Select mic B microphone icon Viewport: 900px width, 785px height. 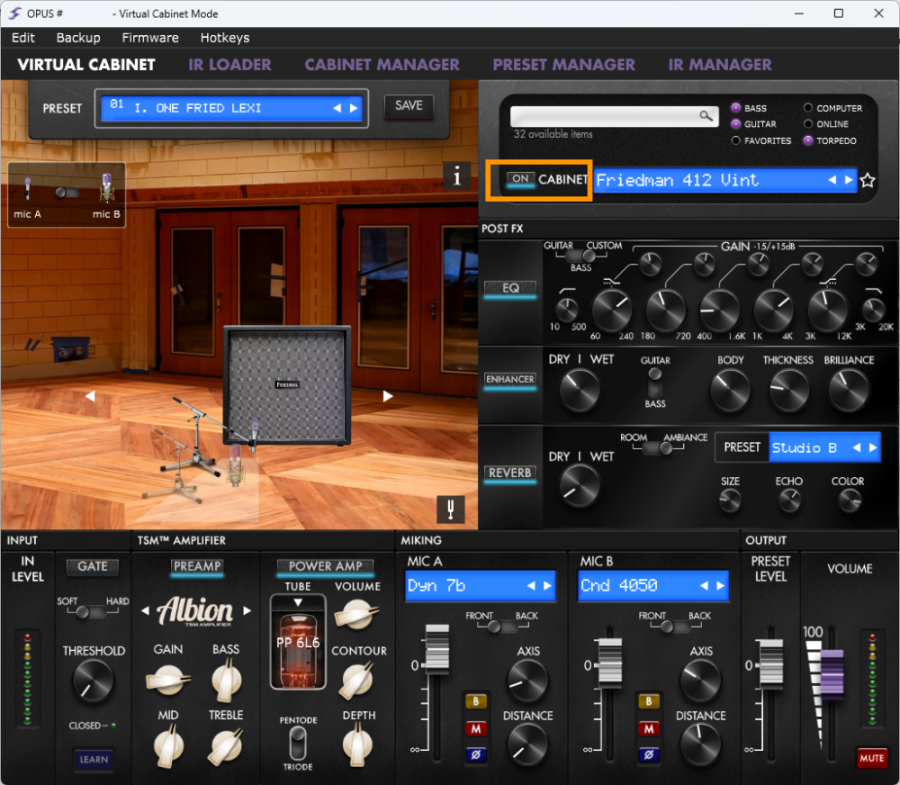click(107, 188)
